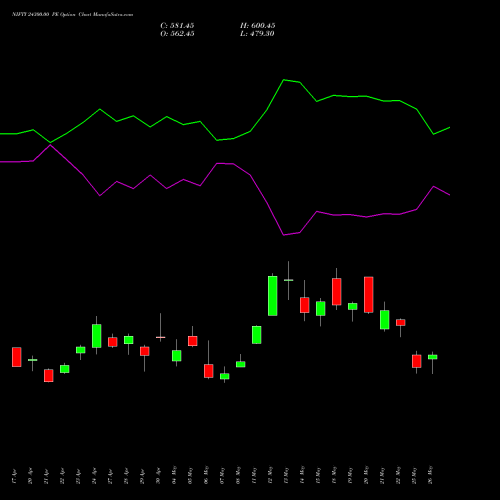Select the 04 May date label
Image resolution: width=500 pixels, height=500 pixels.
pos(174,475)
